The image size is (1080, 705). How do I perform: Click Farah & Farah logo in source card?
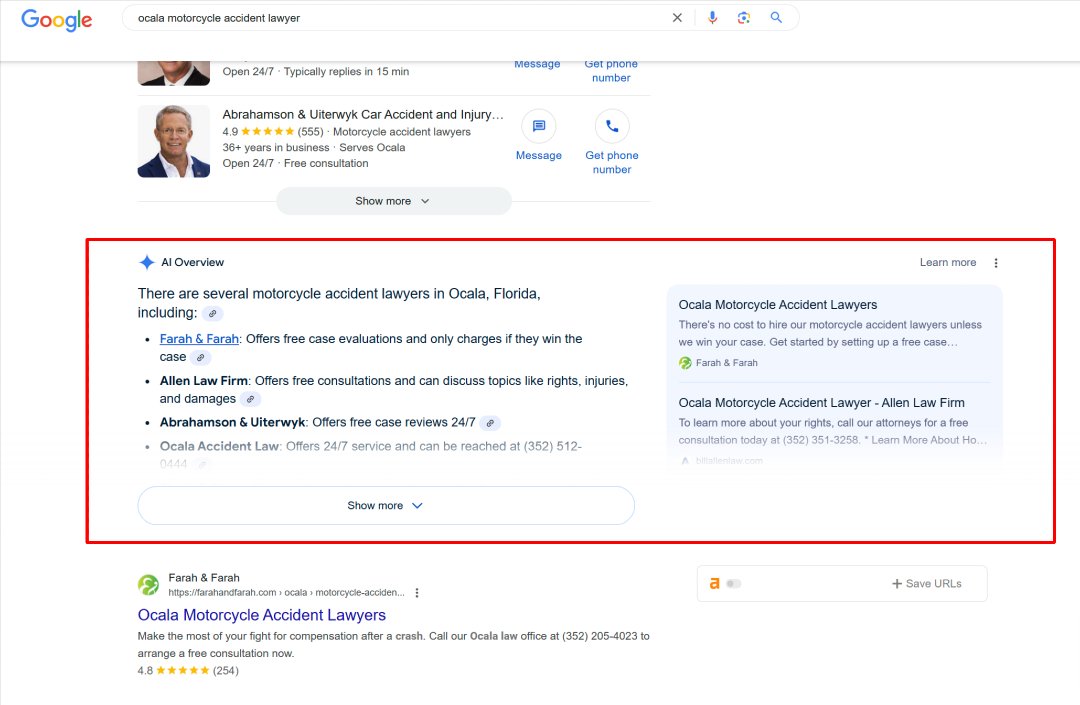[x=685, y=363]
